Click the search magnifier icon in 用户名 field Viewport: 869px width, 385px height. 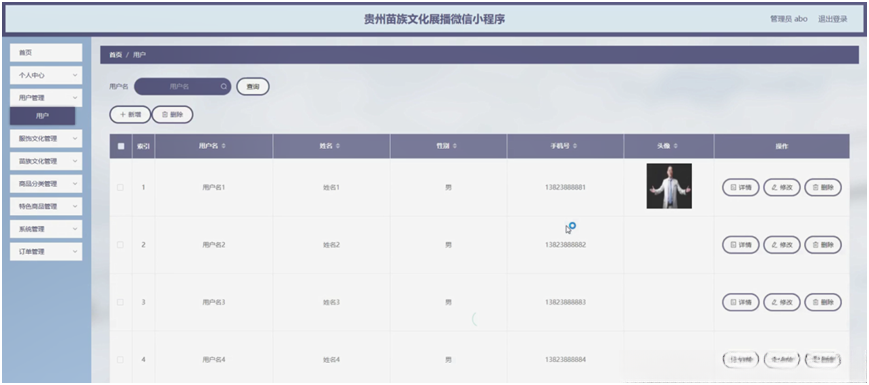(x=224, y=86)
